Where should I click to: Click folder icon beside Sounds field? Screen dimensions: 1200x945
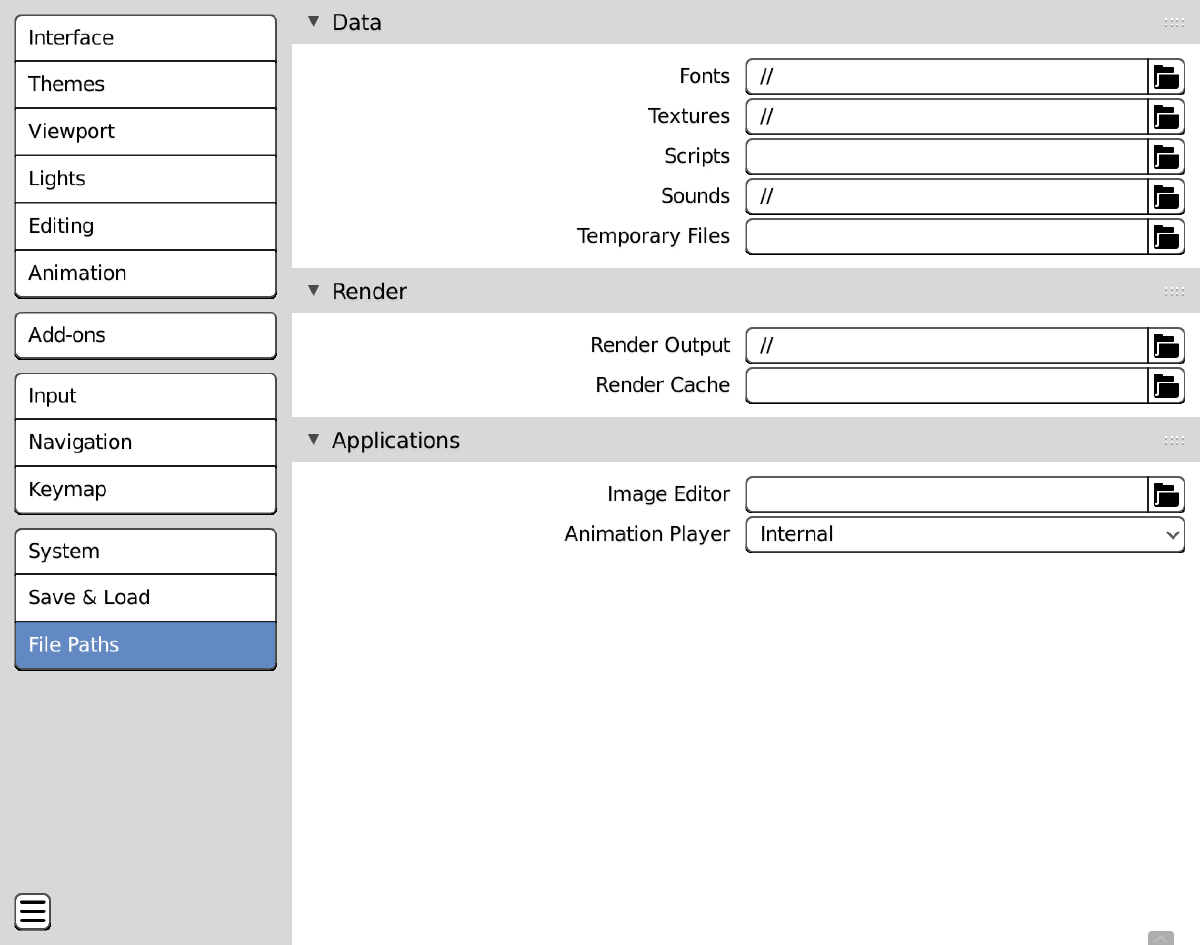1165,197
